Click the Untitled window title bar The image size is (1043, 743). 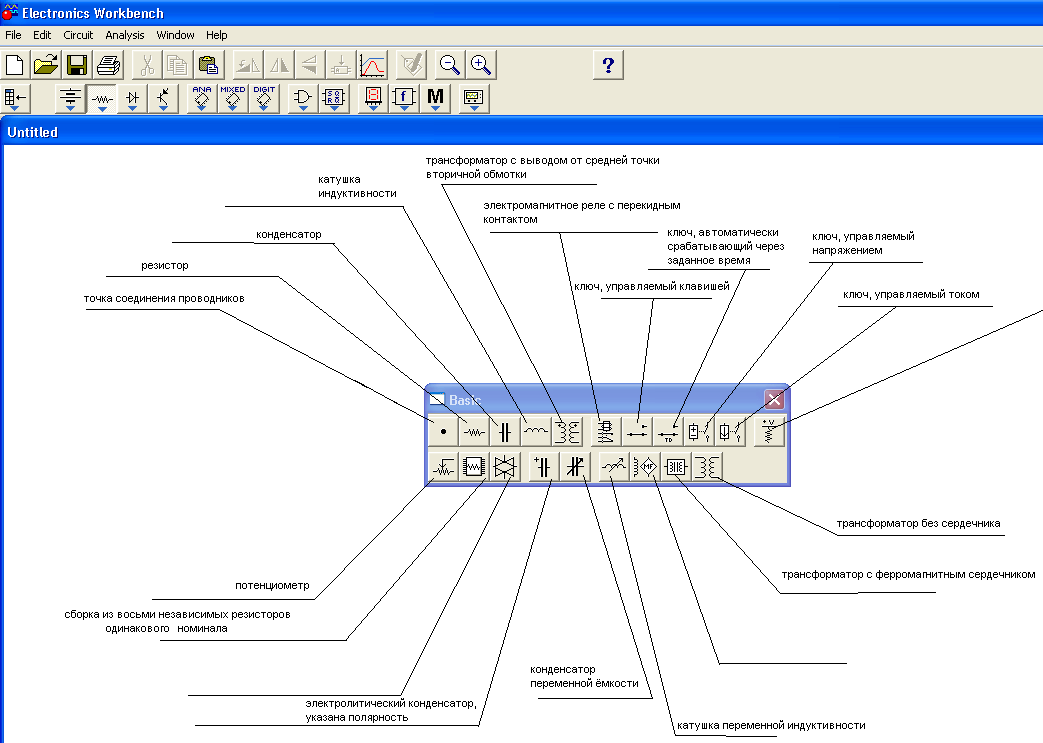pyautogui.click(x=522, y=132)
